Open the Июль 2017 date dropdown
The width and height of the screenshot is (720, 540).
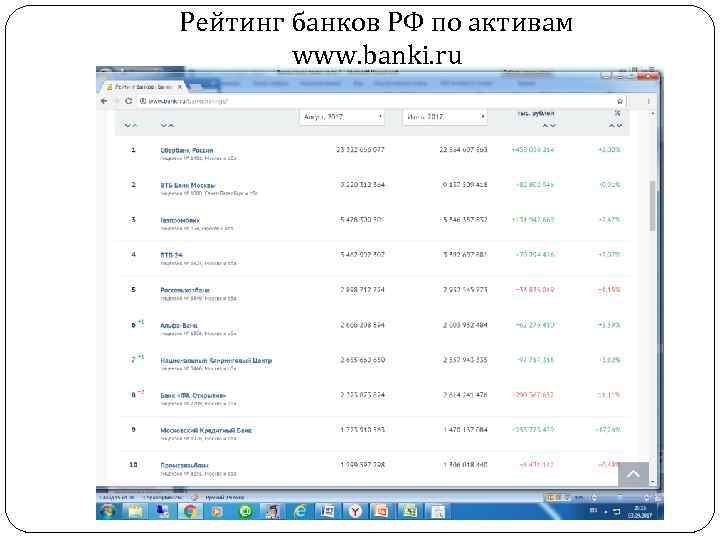[445, 117]
